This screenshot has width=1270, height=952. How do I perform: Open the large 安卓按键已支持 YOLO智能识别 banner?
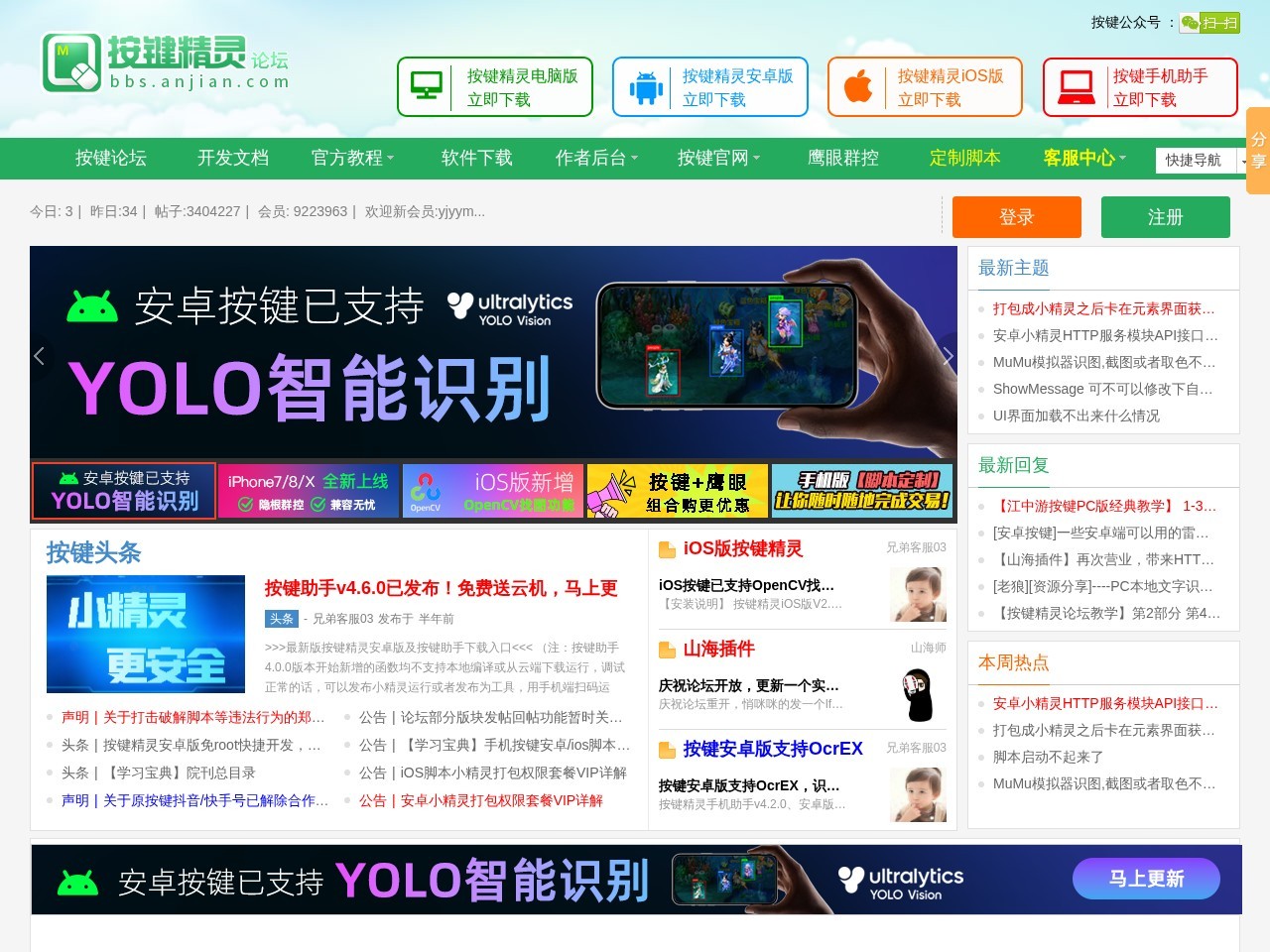coord(493,351)
